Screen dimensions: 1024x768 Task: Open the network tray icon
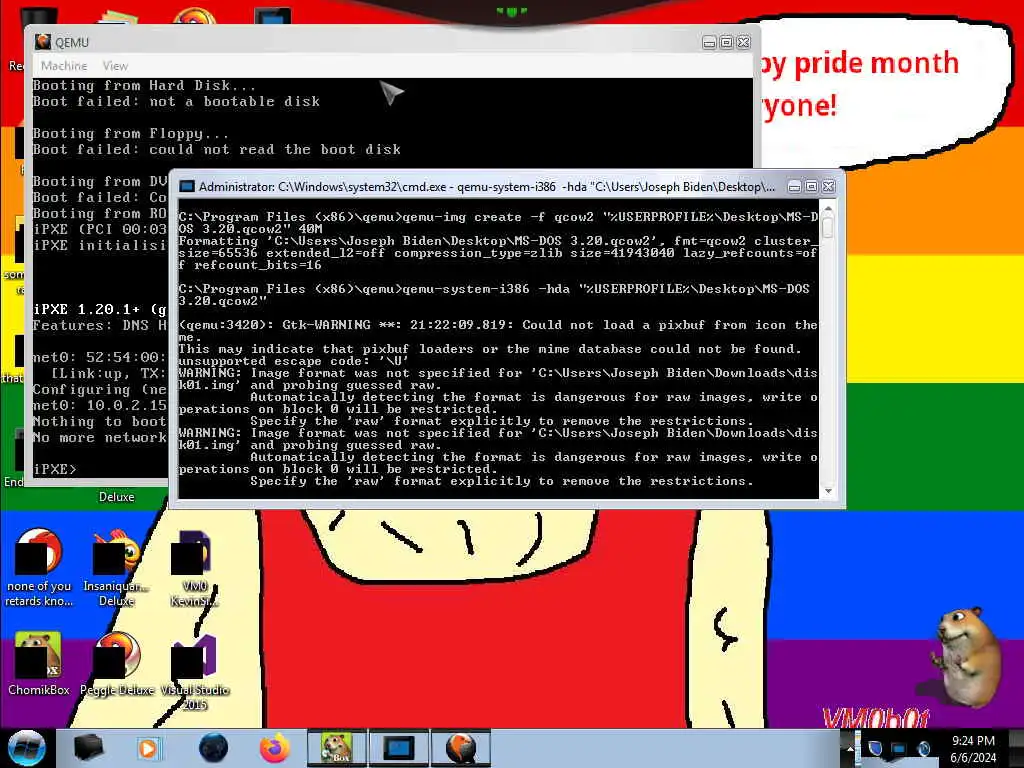coord(899,748)
